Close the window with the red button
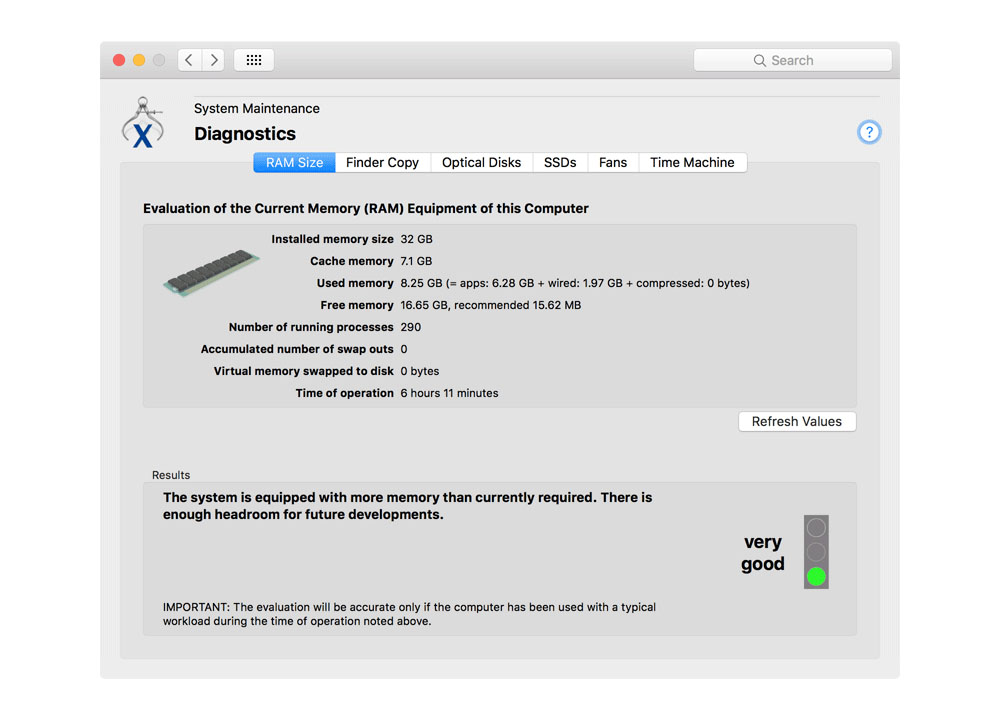 click(x=119, y=60)
